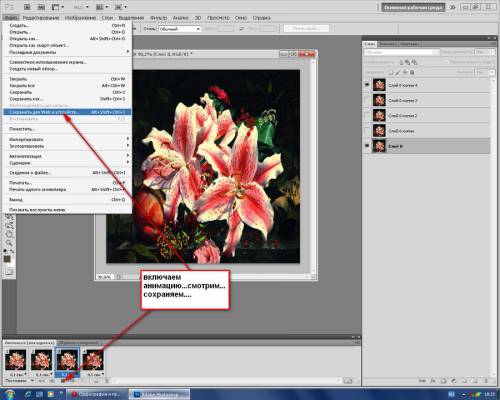Click lock image pixels brush icon

coord(398,72)
